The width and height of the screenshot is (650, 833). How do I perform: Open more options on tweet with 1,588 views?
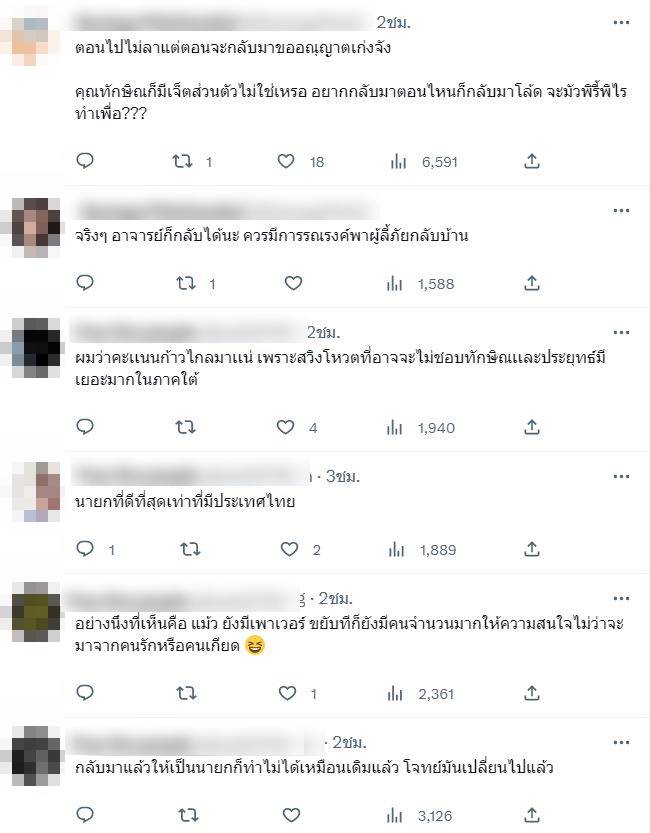621,210
